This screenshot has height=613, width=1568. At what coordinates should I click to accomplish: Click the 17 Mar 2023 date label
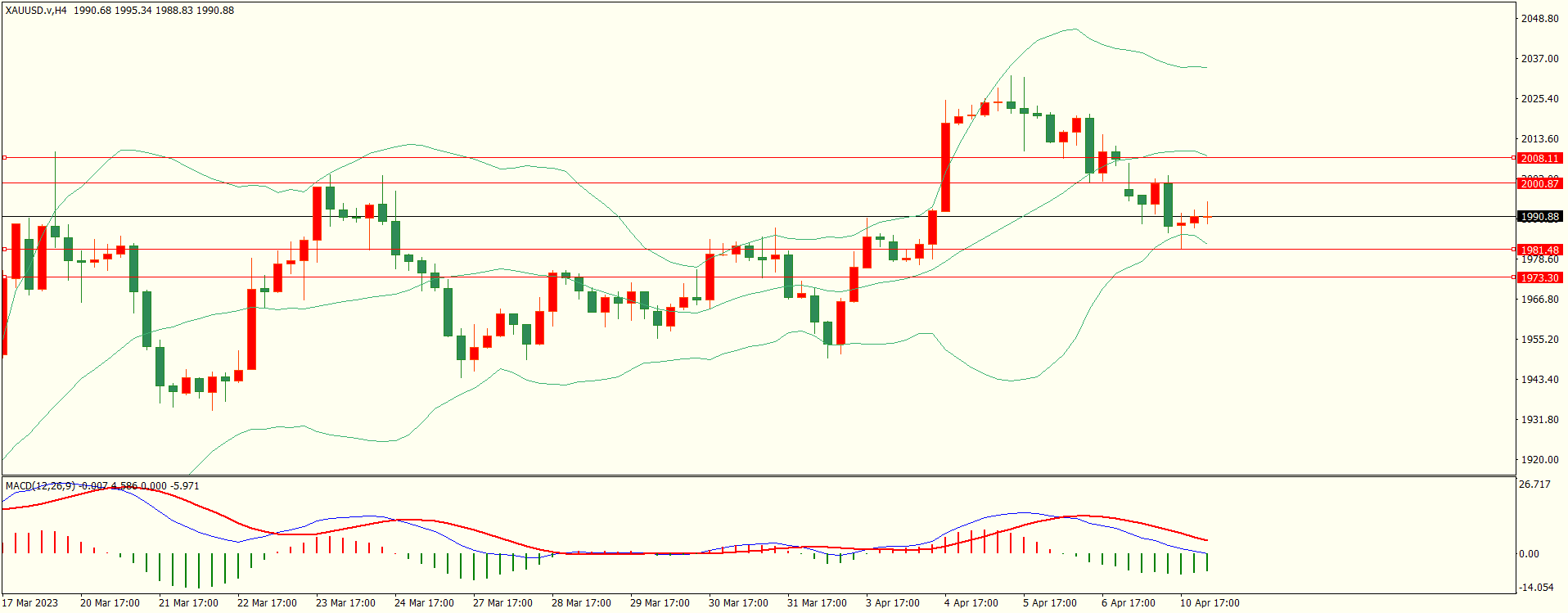pyautogui.click(x=30, y=603)
